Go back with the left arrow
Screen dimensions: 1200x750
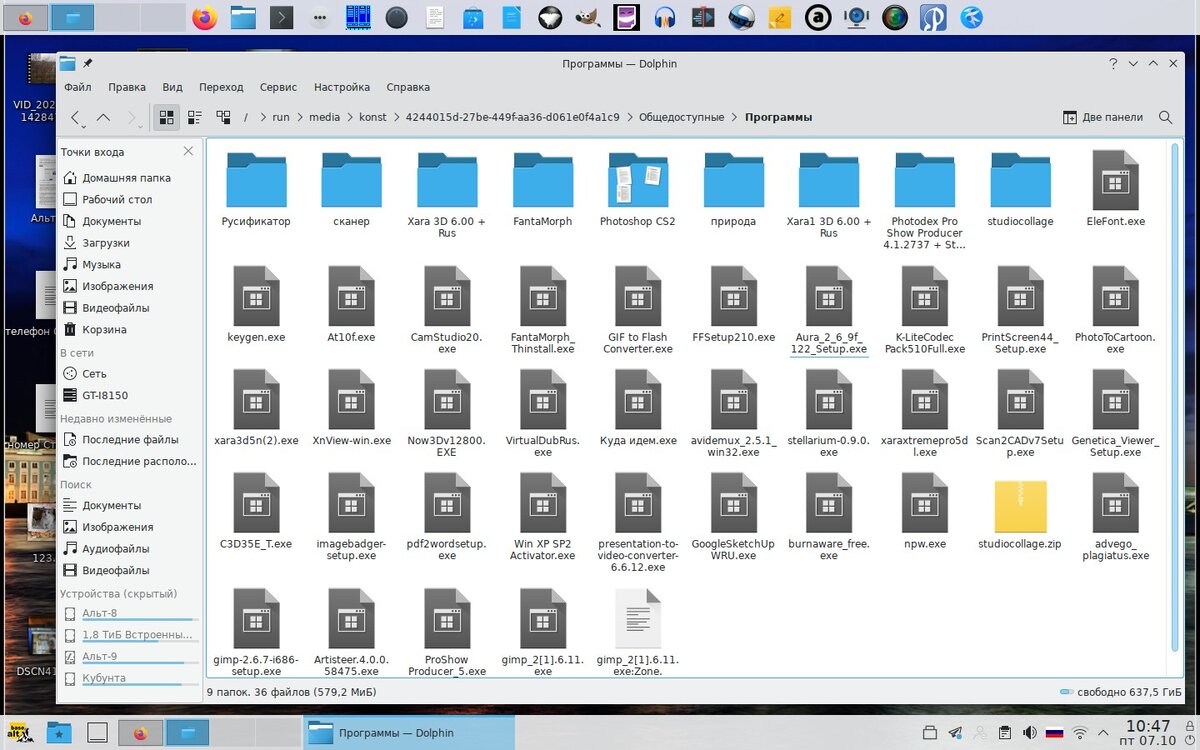[x=77, y=117]
